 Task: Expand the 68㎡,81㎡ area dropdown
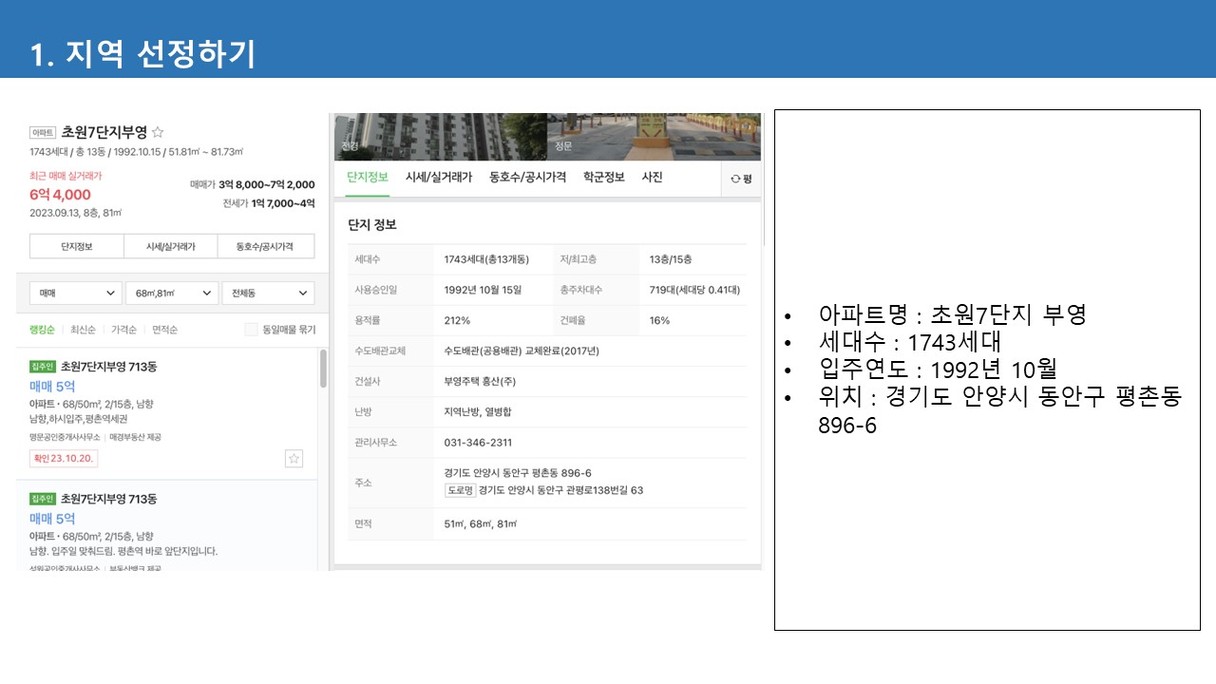[x=171, y=293]
